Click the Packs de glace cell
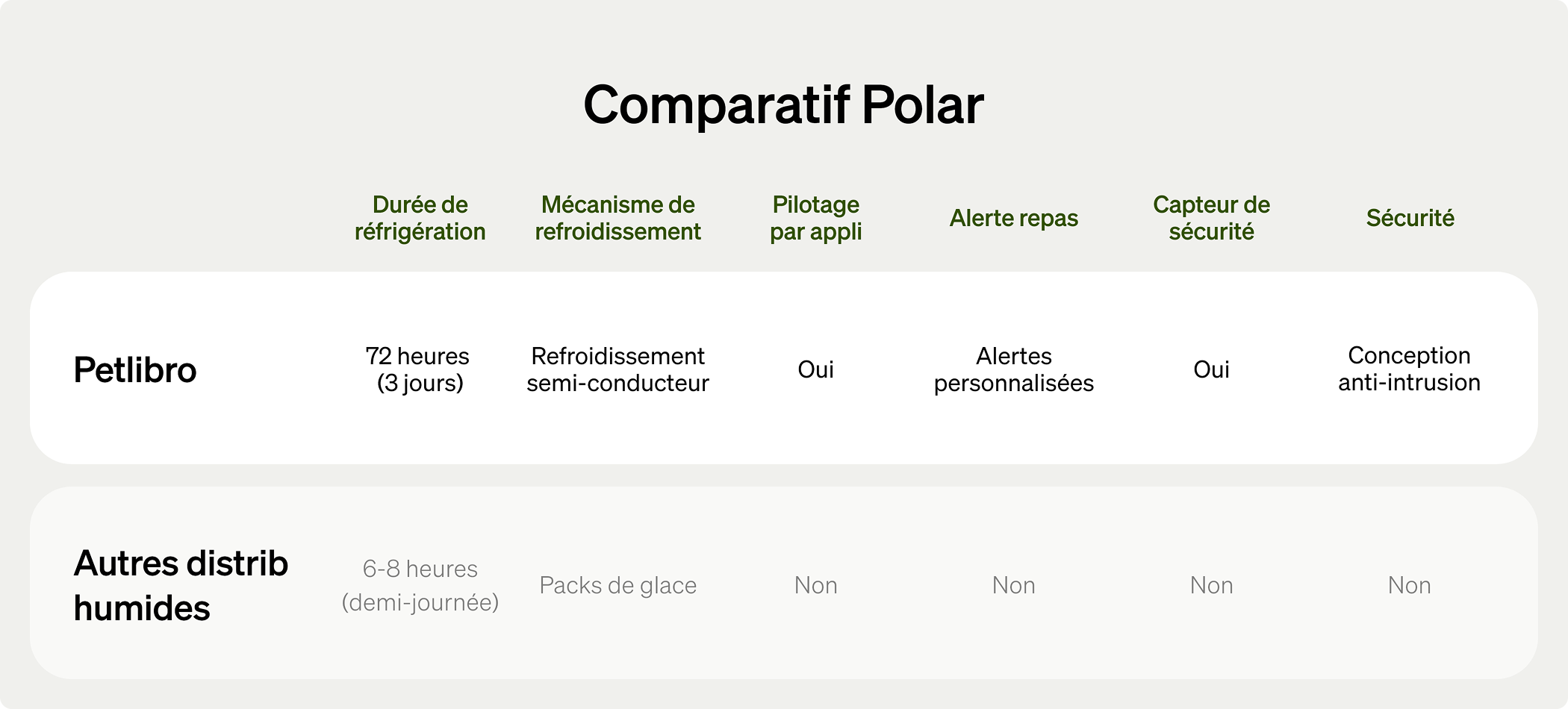This screenshot has height=709, width=1568. 617,585
